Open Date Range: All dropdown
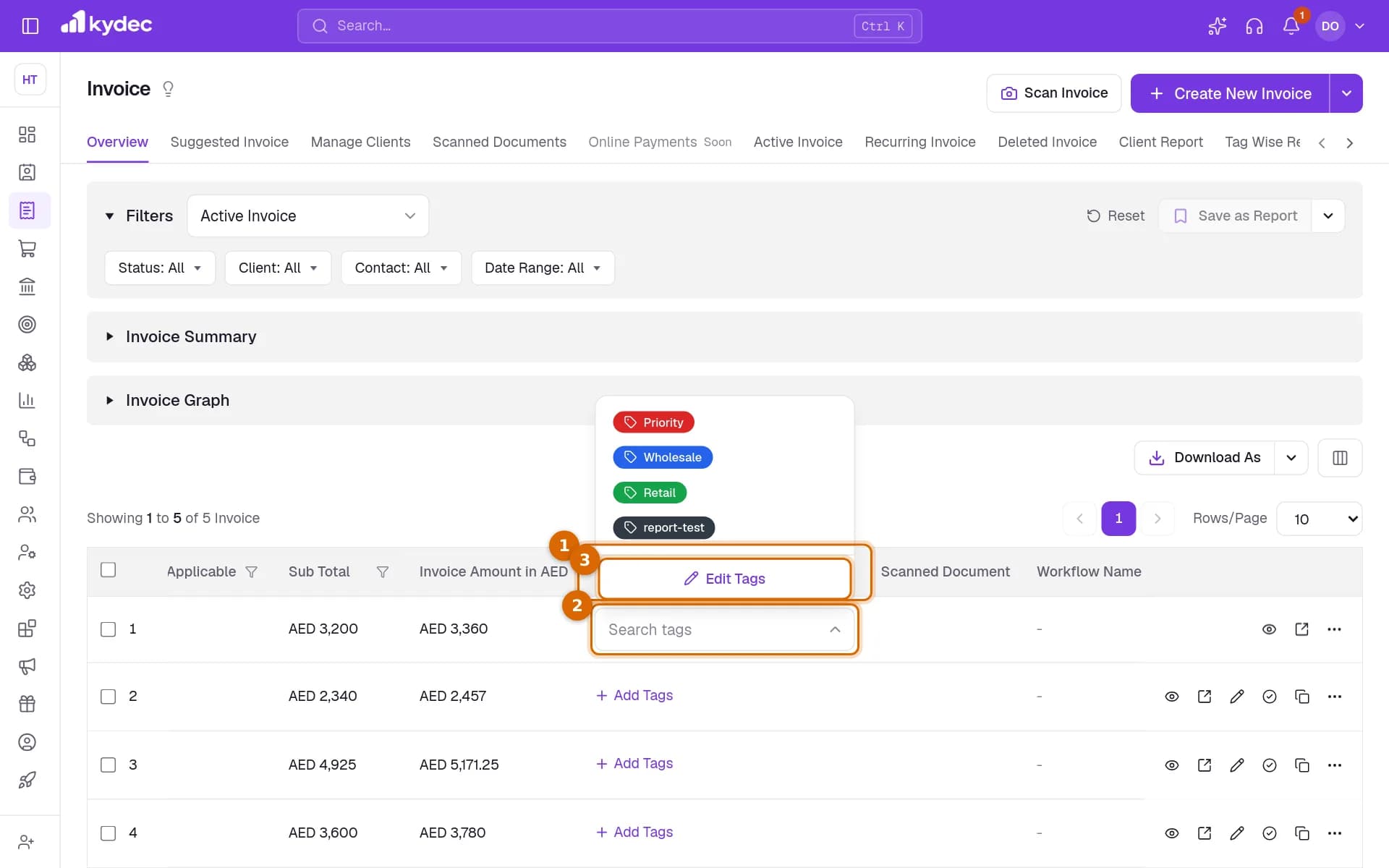The width and height of the screenshot is (1389, 868). click(543, 268)
